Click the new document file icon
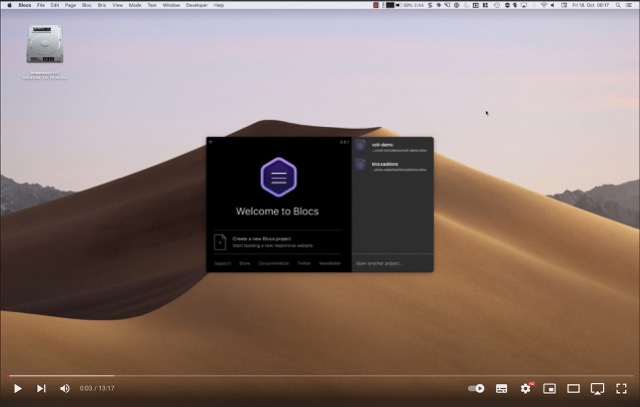 click(x=220, y=242)
